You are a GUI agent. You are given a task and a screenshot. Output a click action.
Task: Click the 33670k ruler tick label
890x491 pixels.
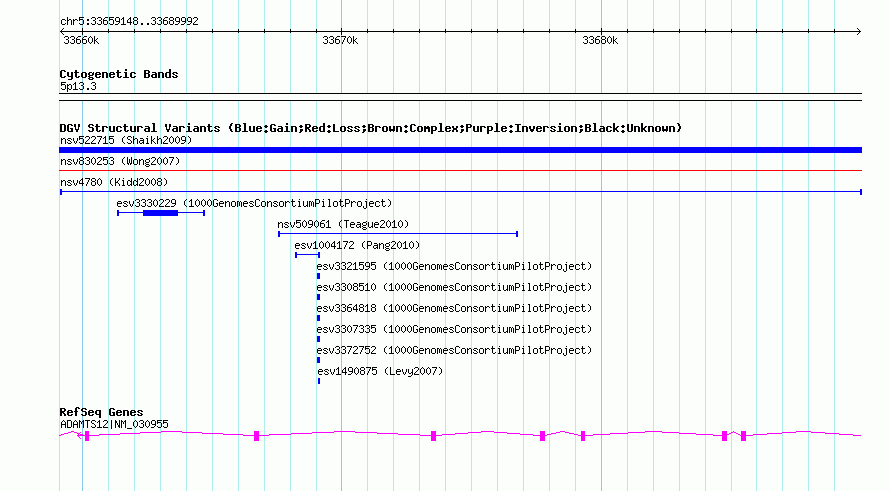[340, 40]
